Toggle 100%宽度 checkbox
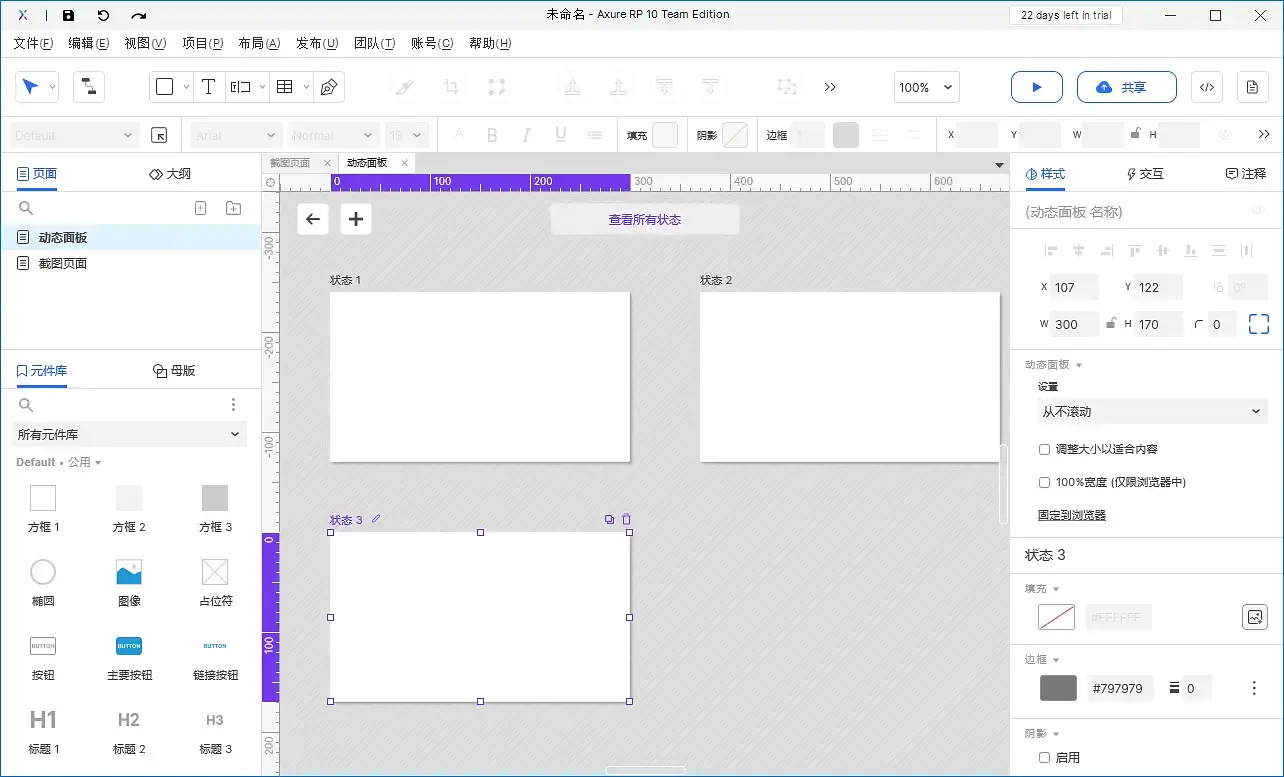Screen dimensions: 1284x777 tap(1045, 482)
